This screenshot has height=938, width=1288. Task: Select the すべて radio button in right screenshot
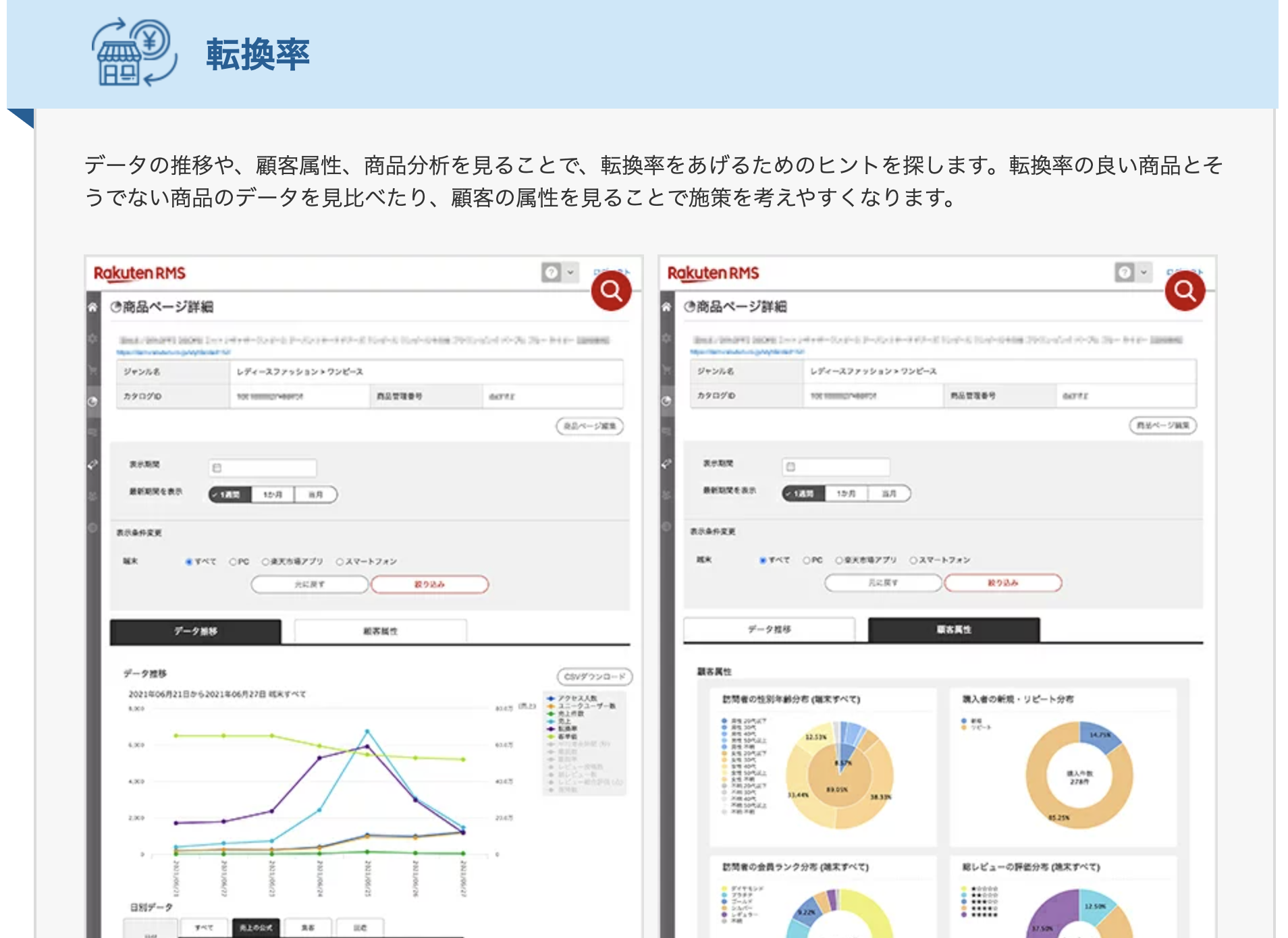pyautogui.click(x=763, y=560)
